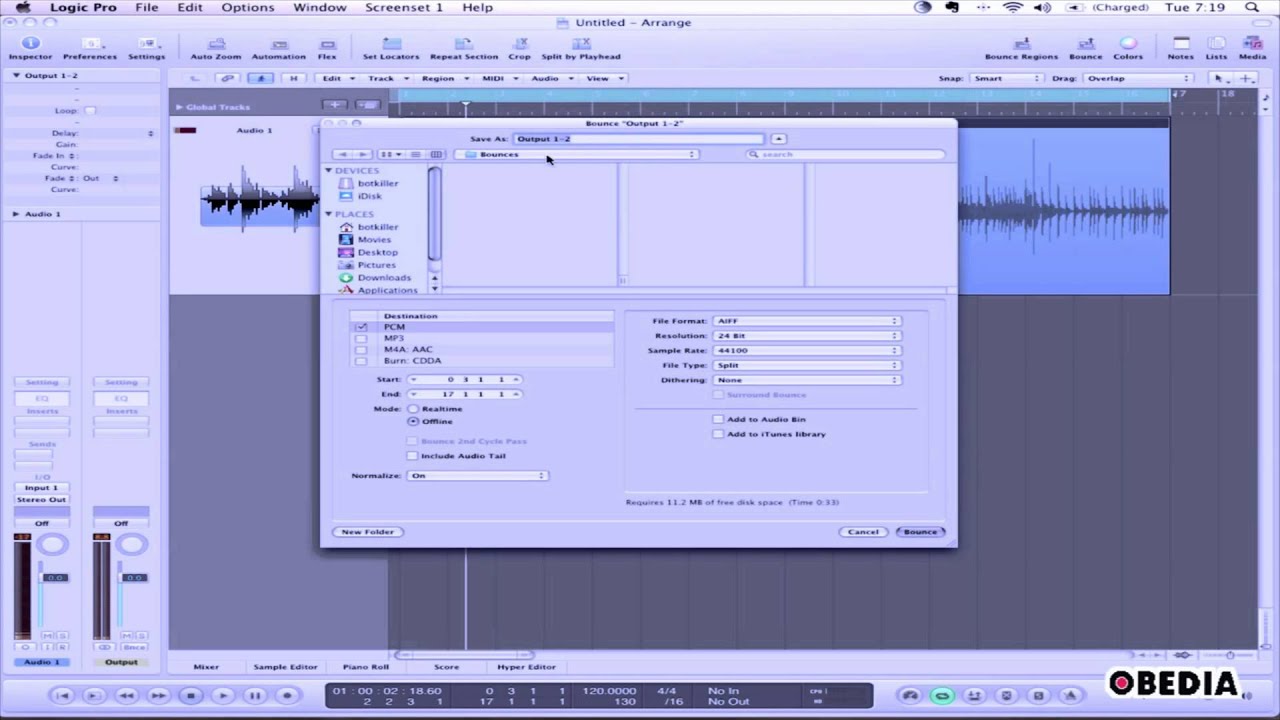Click the Pause transport button

coord(255,695)
